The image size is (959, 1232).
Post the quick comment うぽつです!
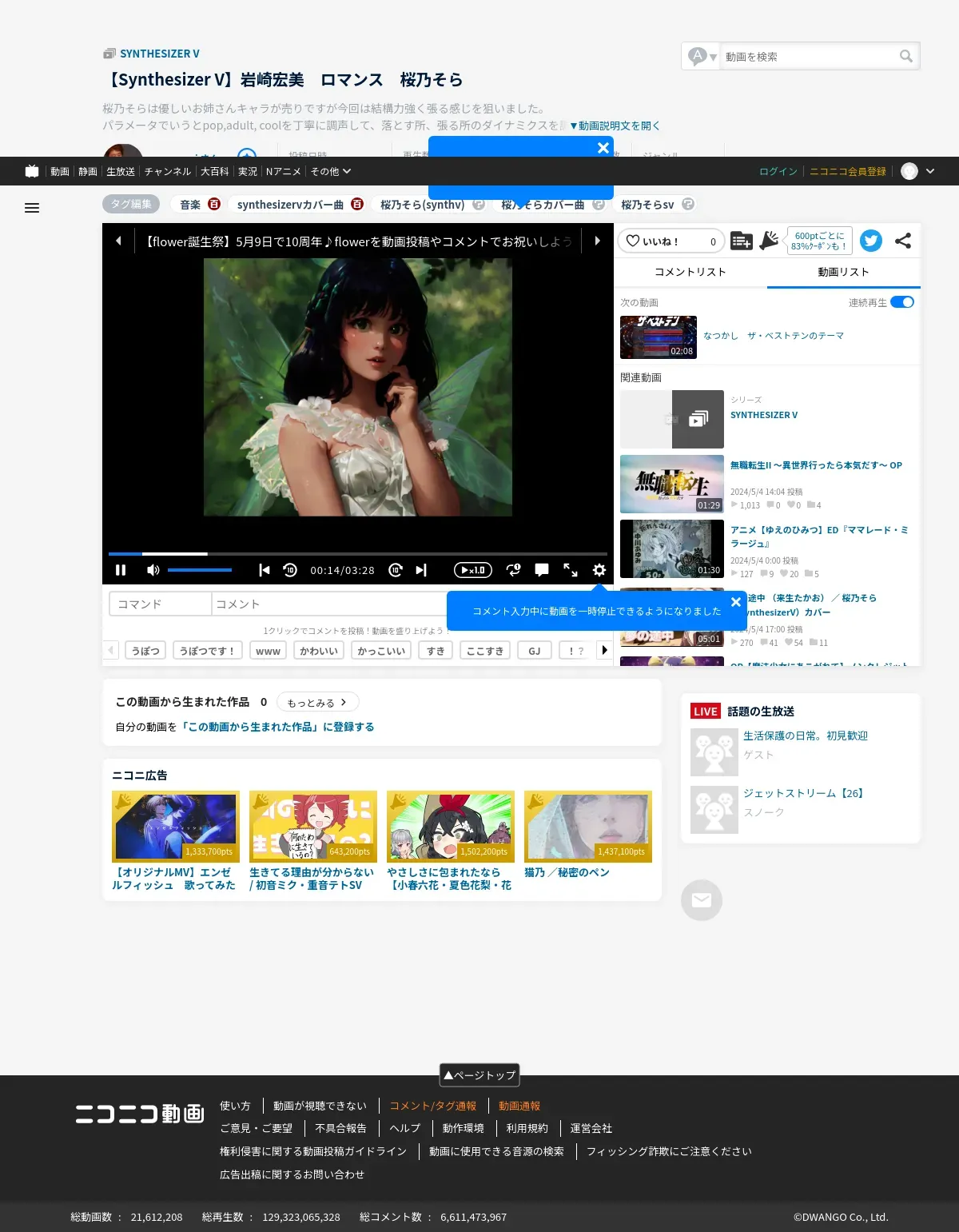209,651
